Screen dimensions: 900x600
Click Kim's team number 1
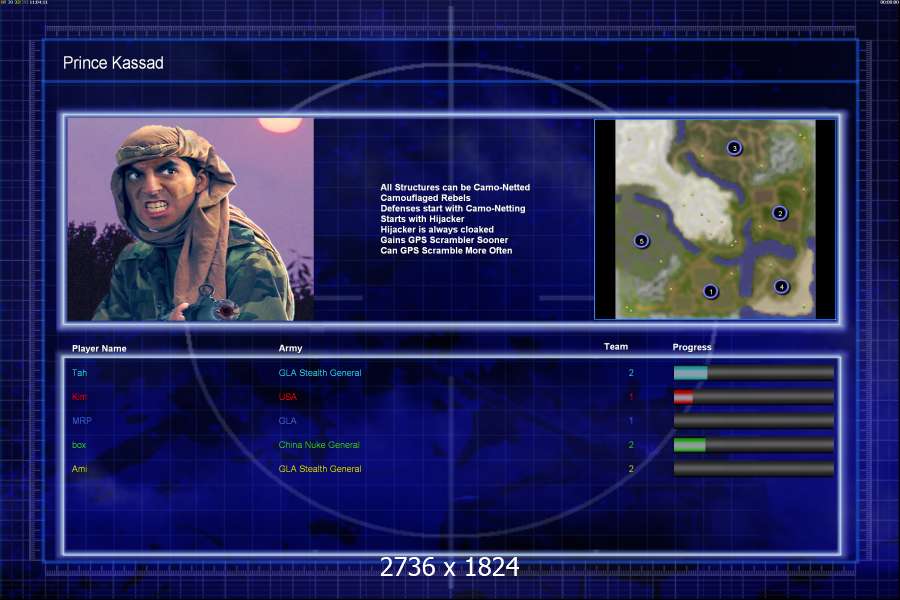point(631,397)
